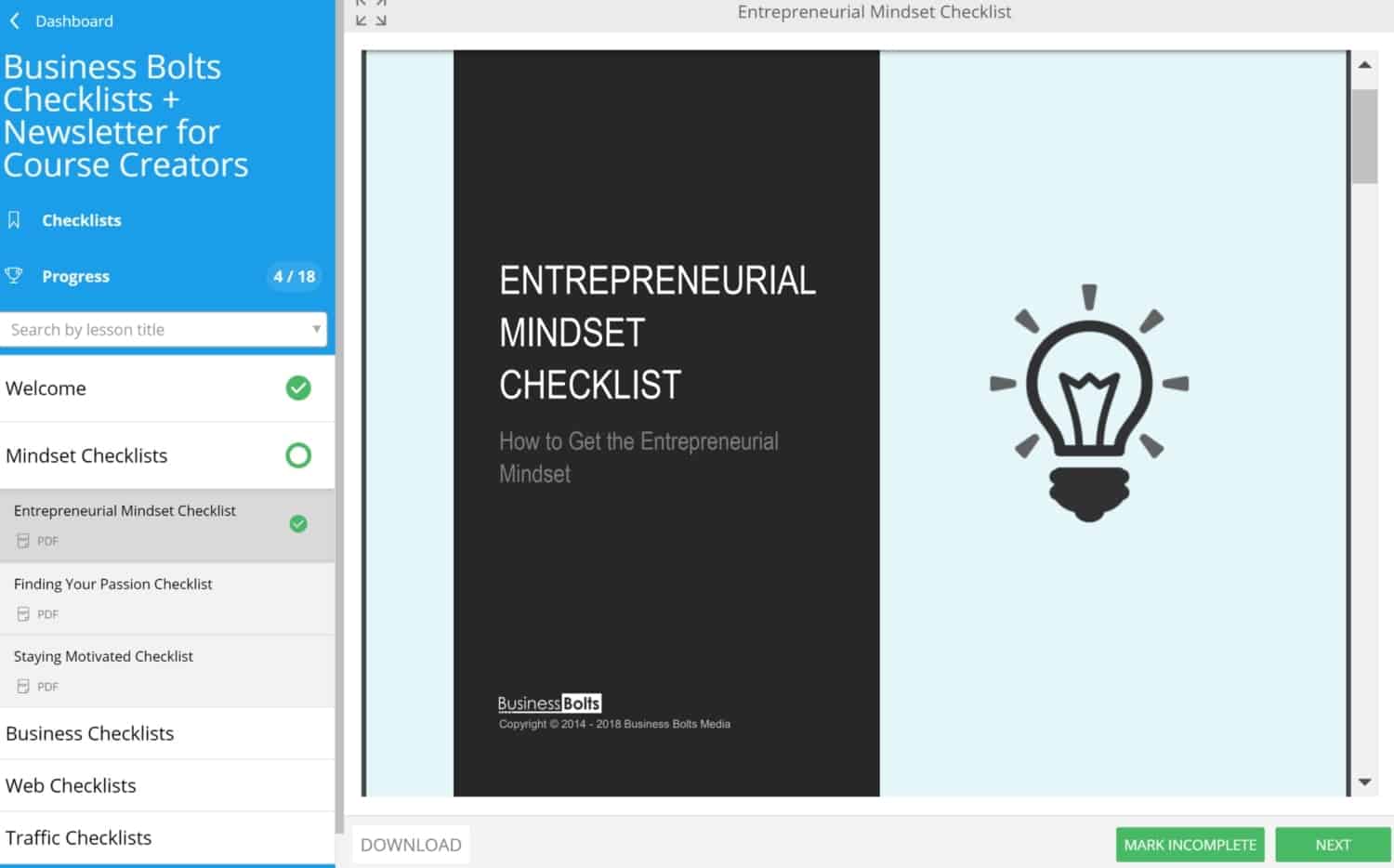The image size is (1394, 868).
Task: Click the PDF viewer scroll up arrow
Action: [1364, 64]
